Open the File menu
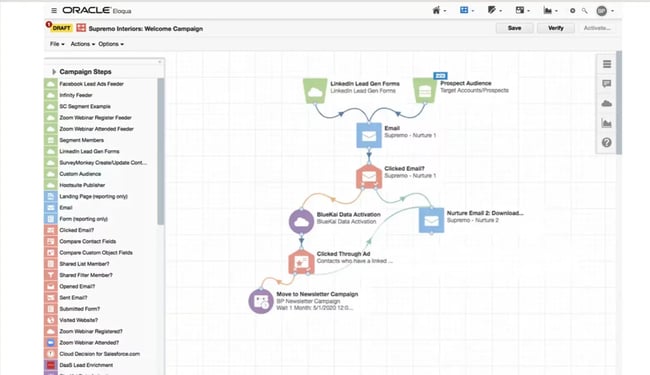This screenshot has height=375, width=650. [57, 44]
